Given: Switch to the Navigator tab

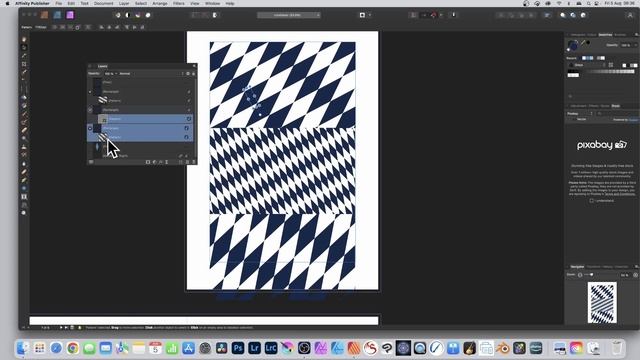Looking at the screenshot, I should pyautogui.click(x=577, y=267).
